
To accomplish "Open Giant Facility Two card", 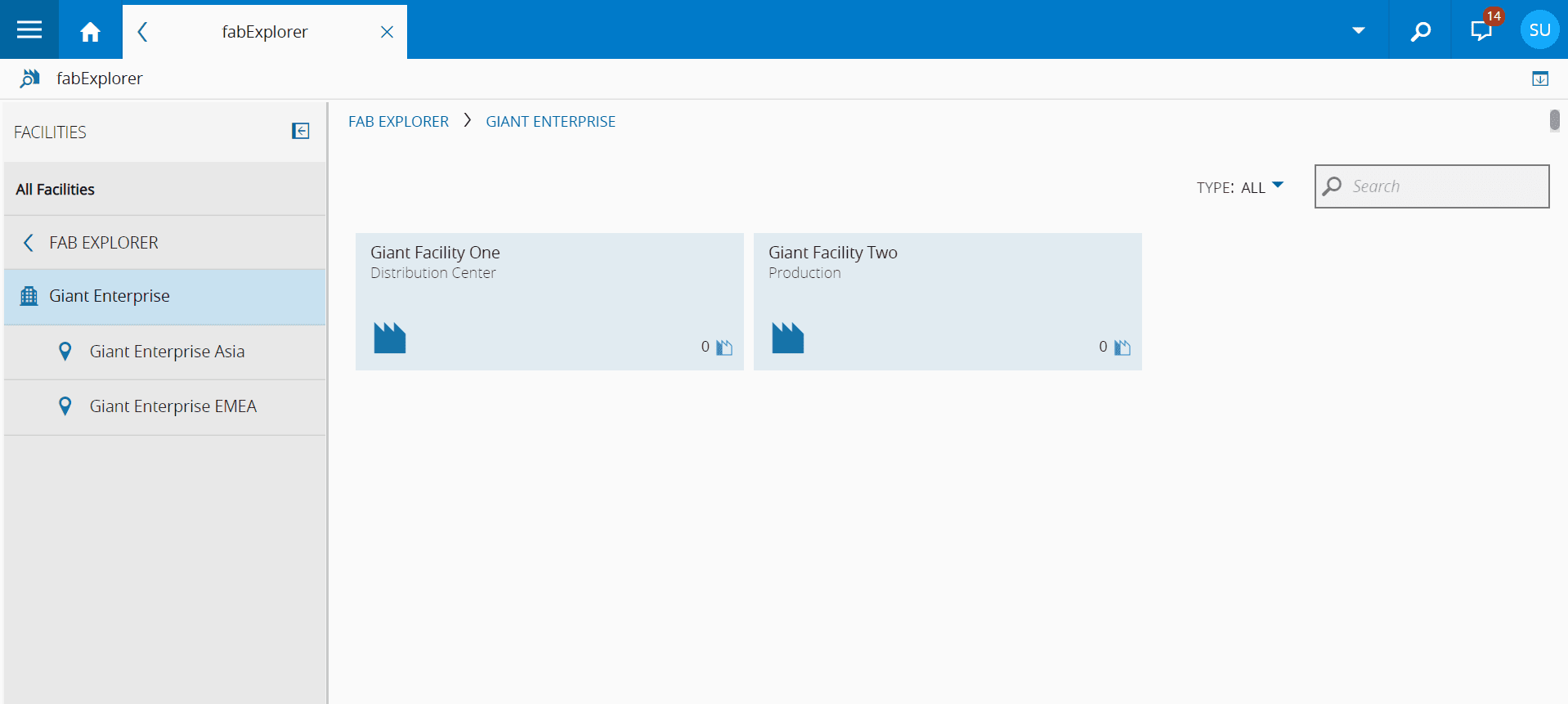I will point(948,302).
